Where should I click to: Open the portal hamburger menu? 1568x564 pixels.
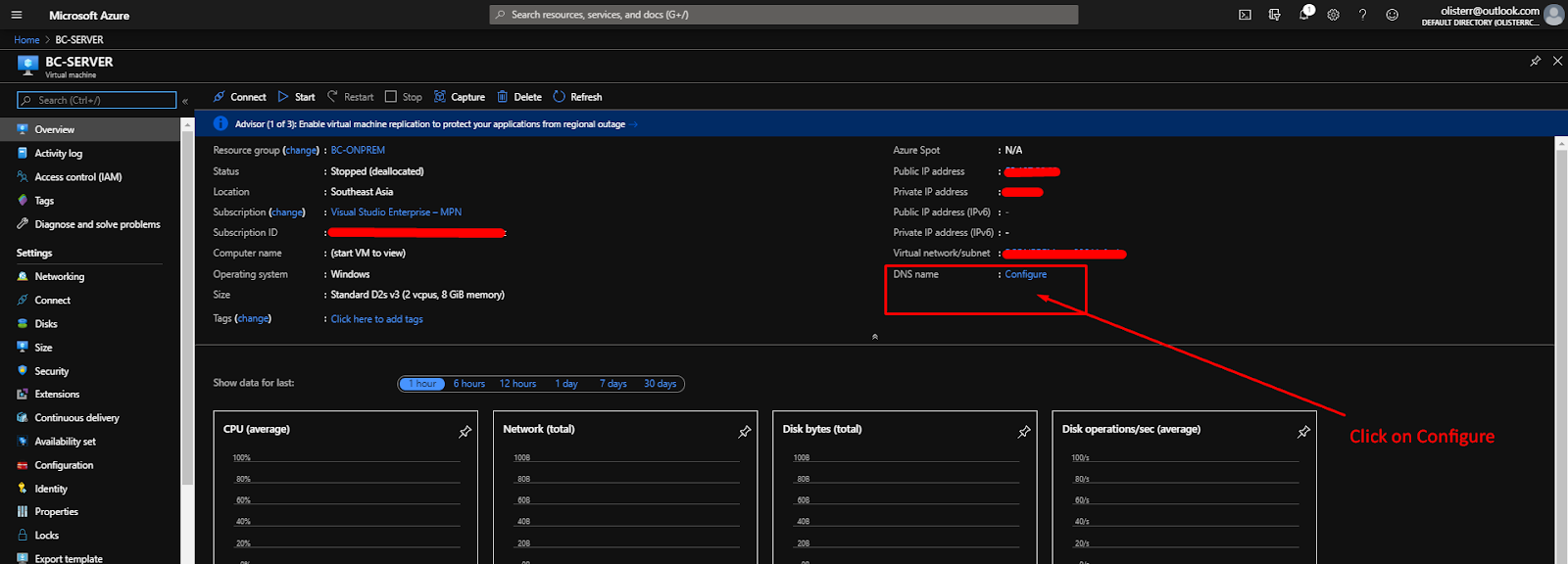pos(17,15)
